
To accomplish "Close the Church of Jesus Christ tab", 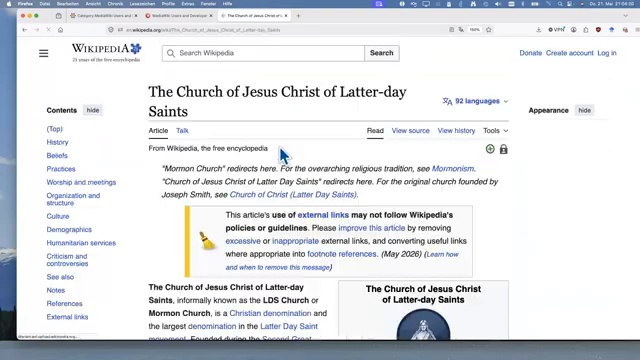I will coord(286,16).
